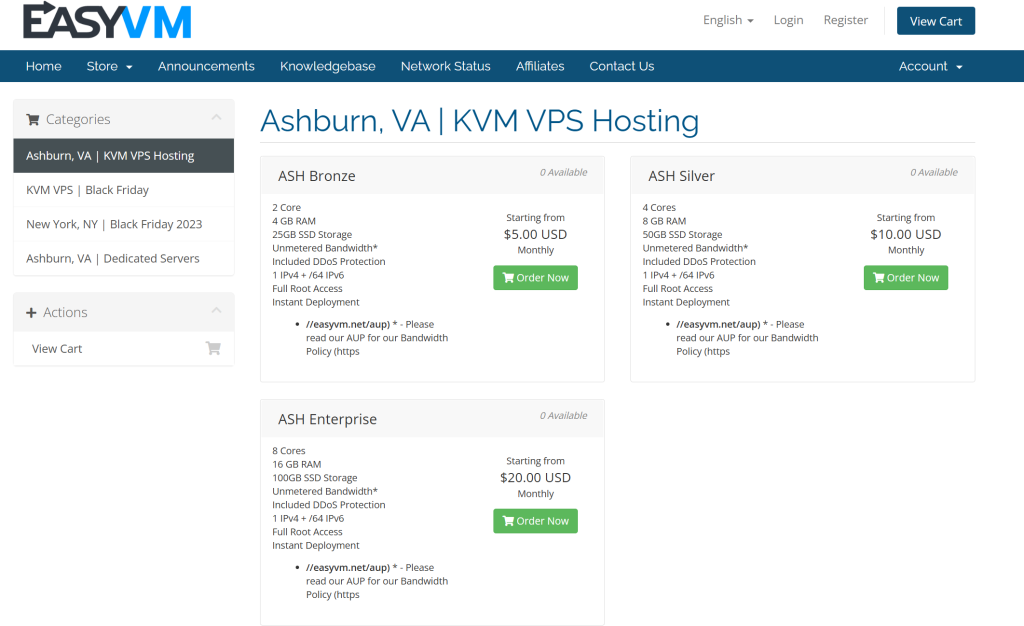Click the View Cart button in header
The width and height of the screenshot is (1024, 626).
(x=936, y=21)
